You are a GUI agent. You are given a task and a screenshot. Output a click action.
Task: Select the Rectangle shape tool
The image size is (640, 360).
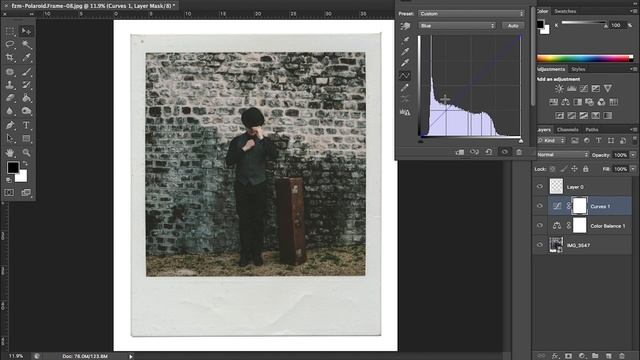pos(26,138)
